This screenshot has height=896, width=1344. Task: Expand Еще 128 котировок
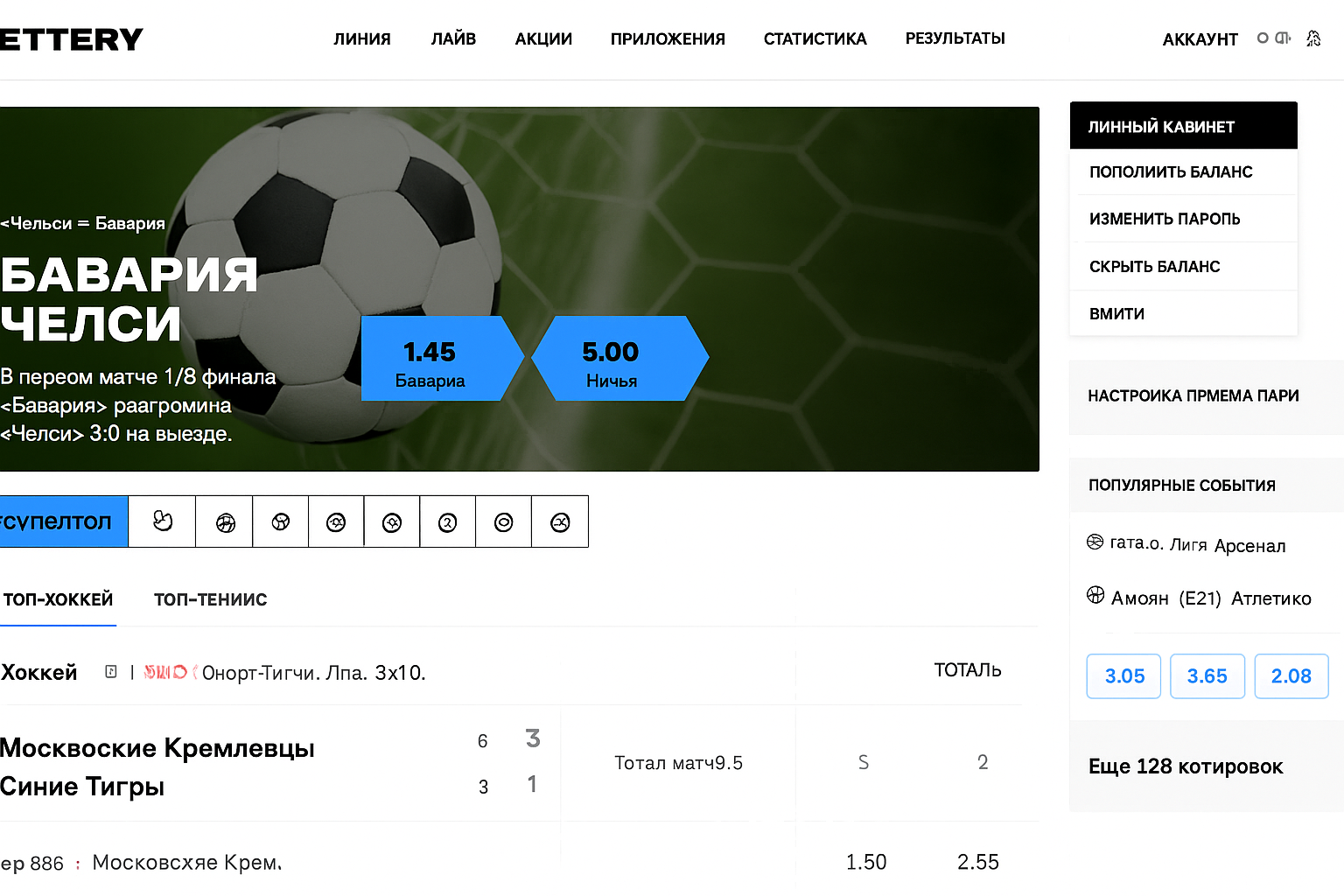(x=1186, y=766)
